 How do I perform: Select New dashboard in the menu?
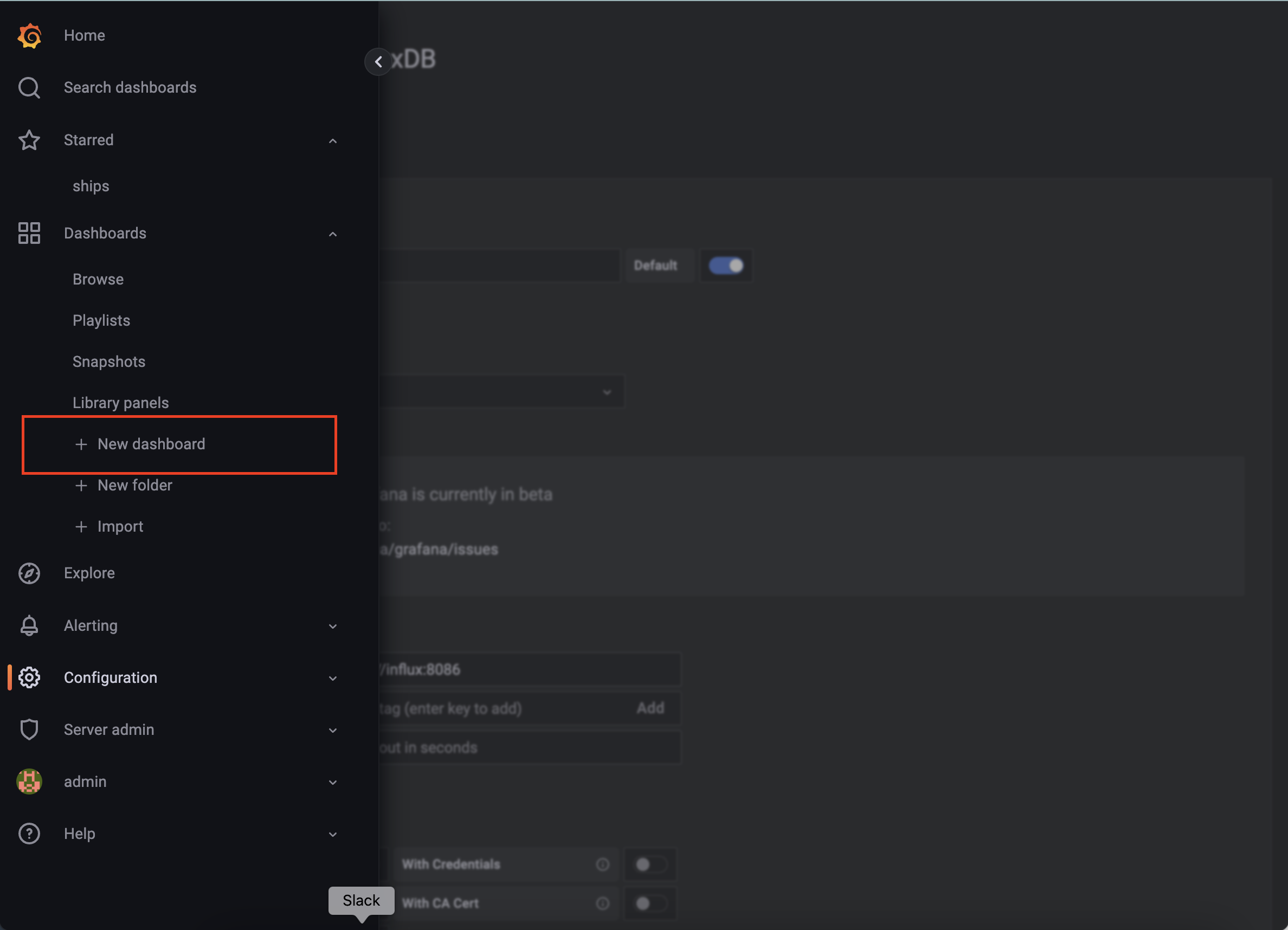coord(151,444)
